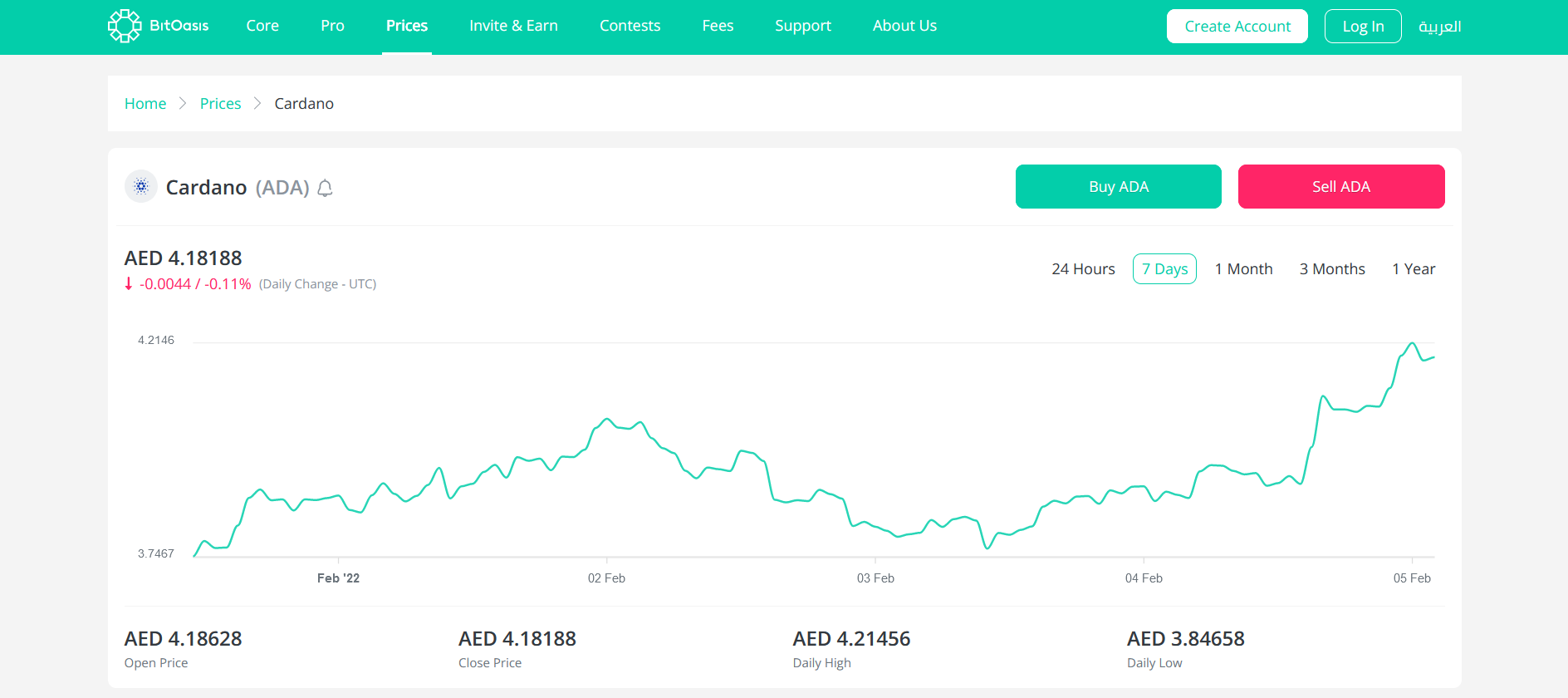Screen dimensions: 1568x698
Task: Open the Pro menu item
Action: [332, 26]
